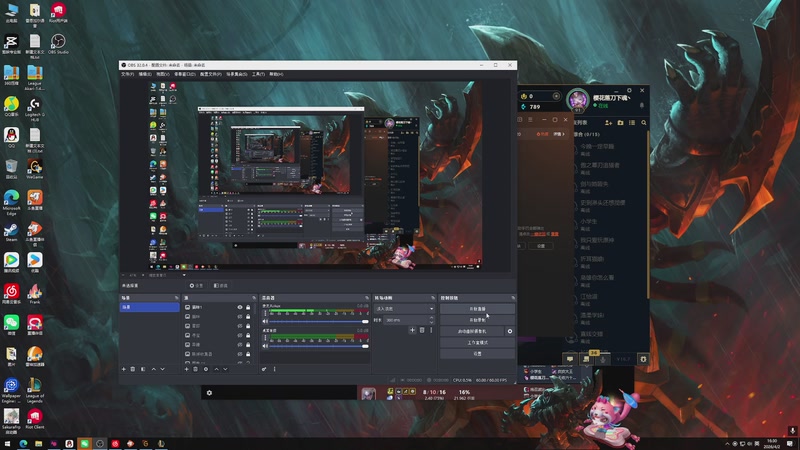
Task: Open transition properties three-dot menu
Action: [x=431, y=330]
